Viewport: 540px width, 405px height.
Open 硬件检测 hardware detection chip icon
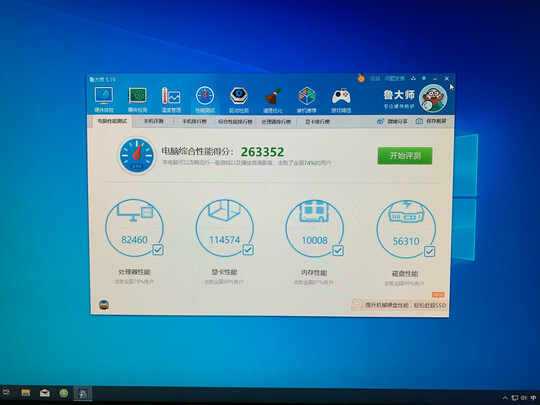pyautogui.click(x=137, y=100)
